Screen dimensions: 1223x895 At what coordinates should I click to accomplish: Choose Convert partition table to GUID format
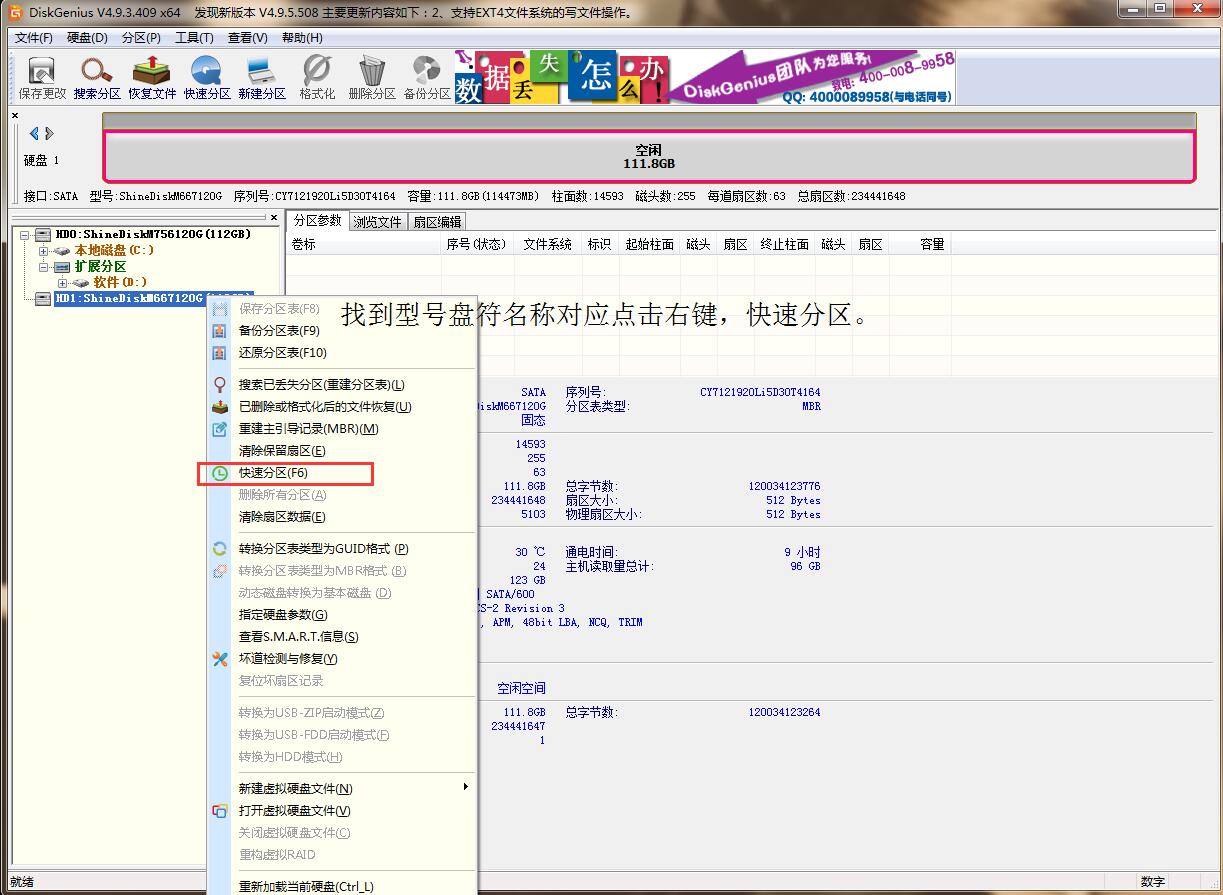pyautogui.click(x=342, y=548)
